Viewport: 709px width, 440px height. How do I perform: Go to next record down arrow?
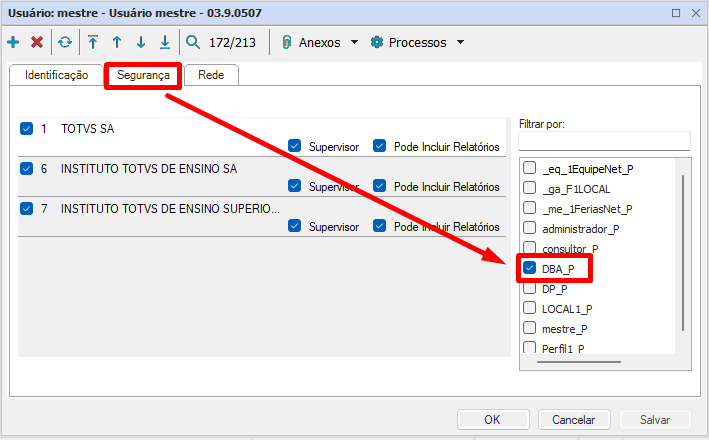pos(141,42)
